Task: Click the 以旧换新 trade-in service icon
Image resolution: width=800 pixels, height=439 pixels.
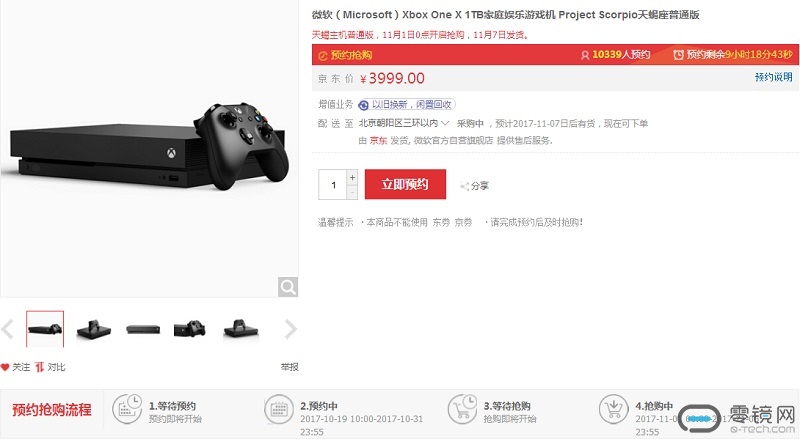Action: click(x=363, y=105)
